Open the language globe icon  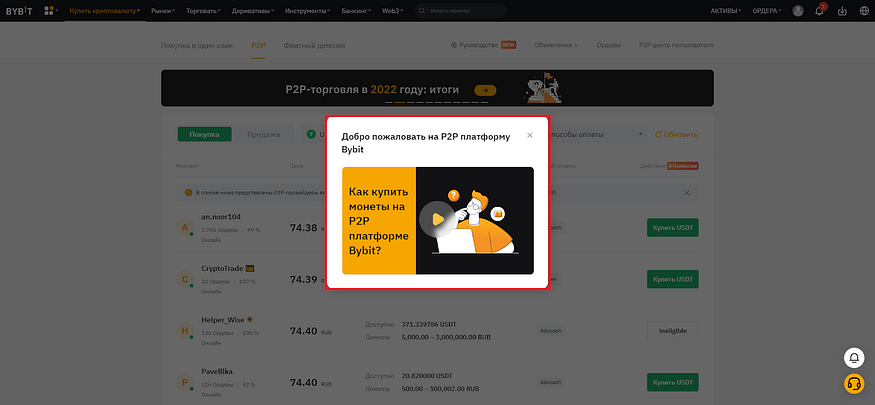coord(864,11)
